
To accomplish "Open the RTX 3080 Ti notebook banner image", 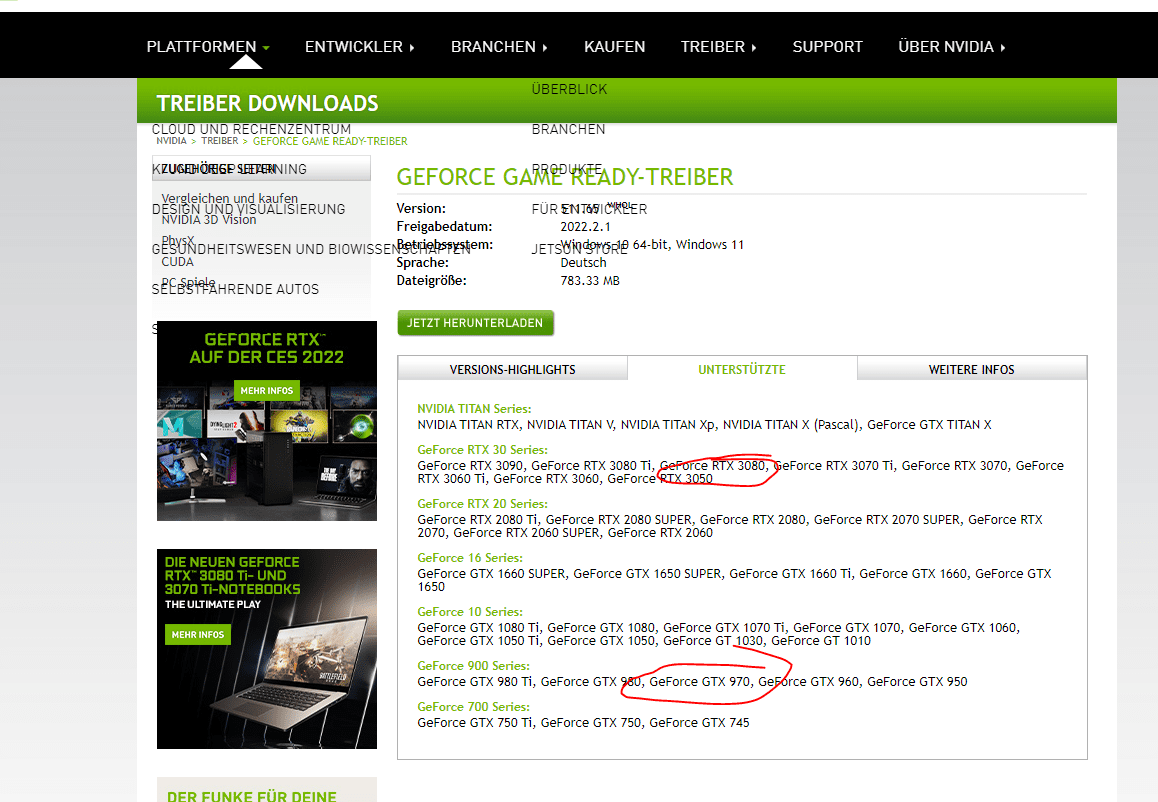I will [x=267, y=649].
